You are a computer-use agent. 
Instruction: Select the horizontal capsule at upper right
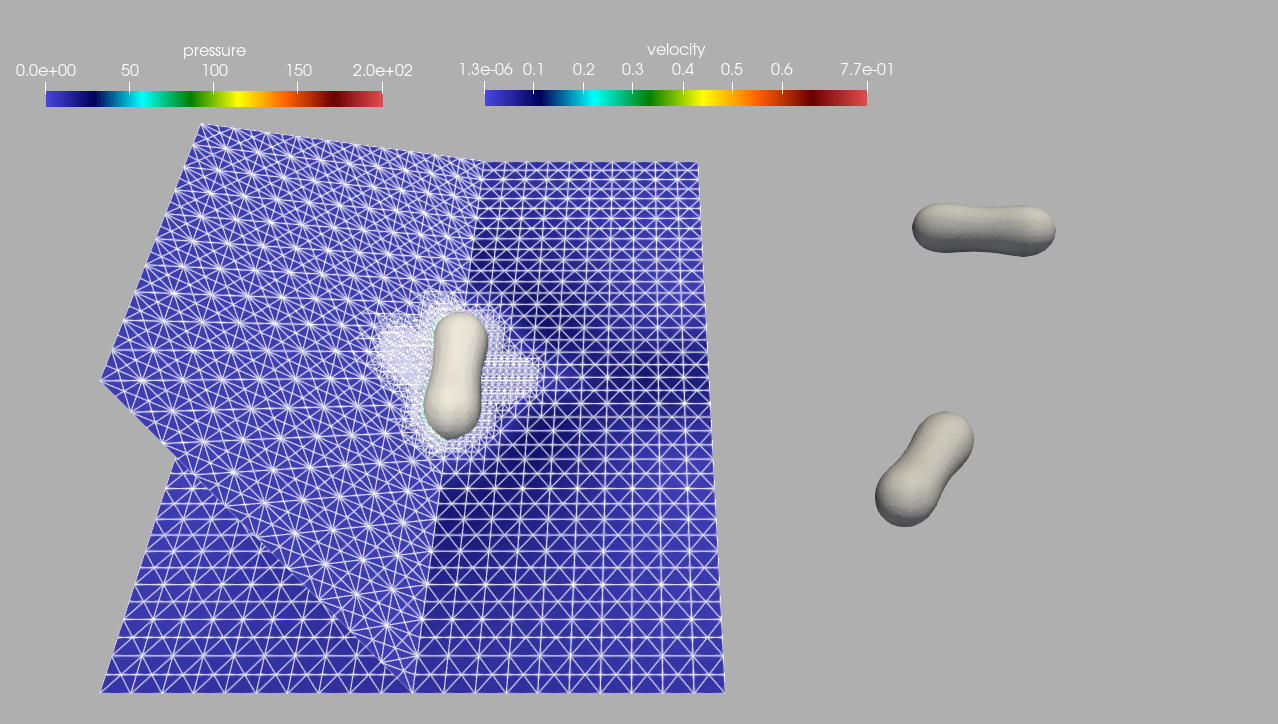tap(983, 230)
